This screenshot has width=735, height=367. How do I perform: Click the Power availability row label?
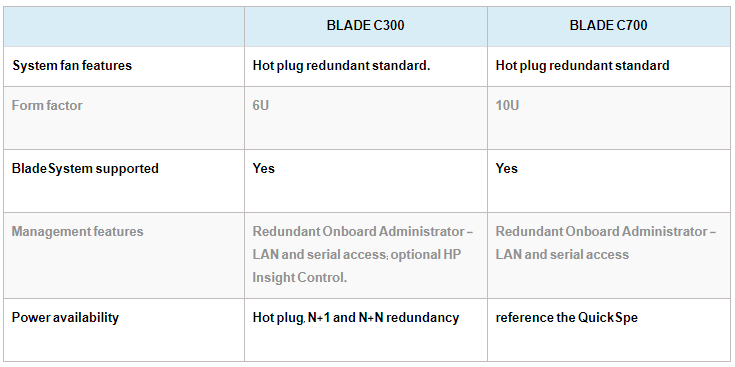tap(65, 317)
